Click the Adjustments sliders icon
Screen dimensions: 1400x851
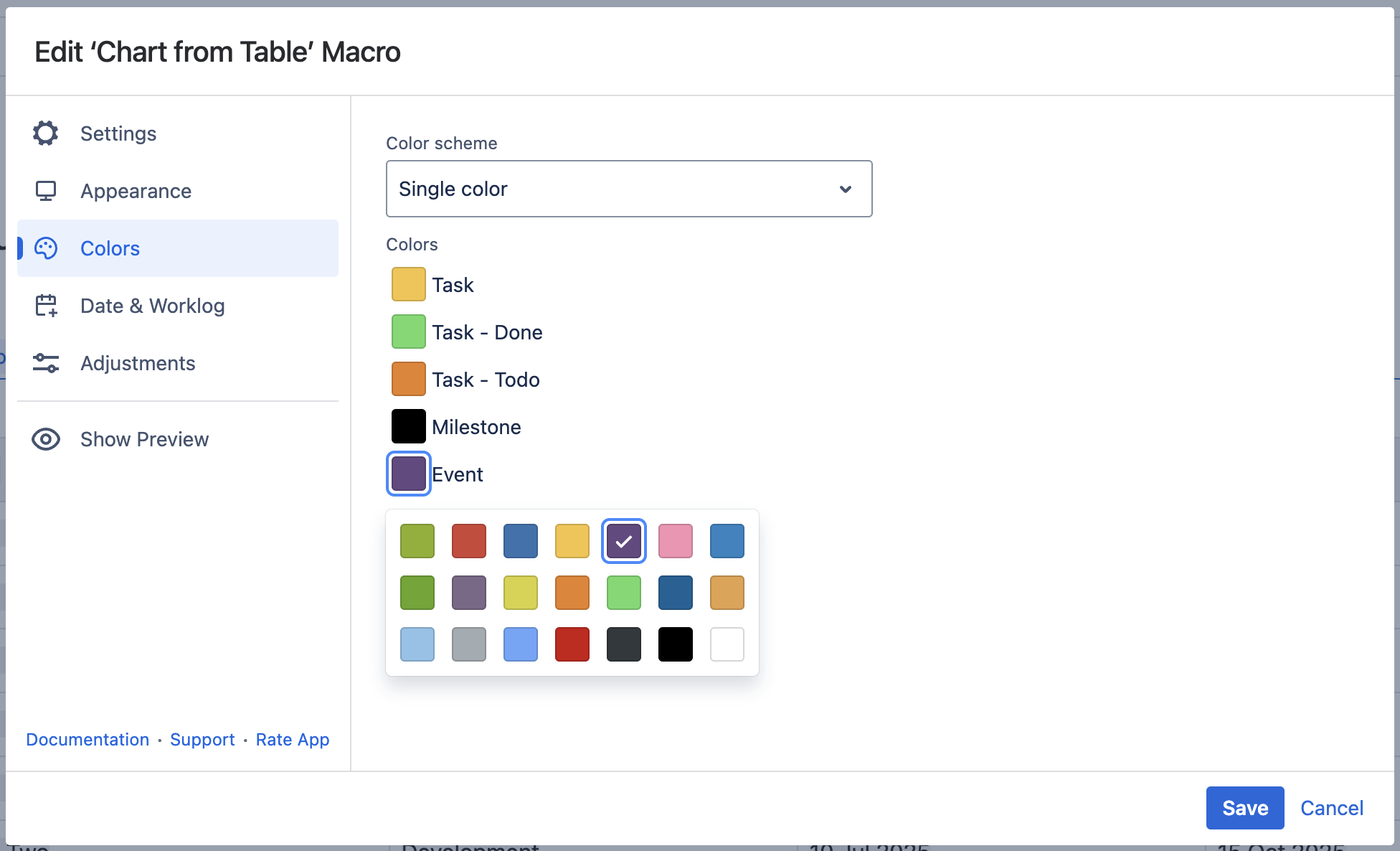(45, 363)
